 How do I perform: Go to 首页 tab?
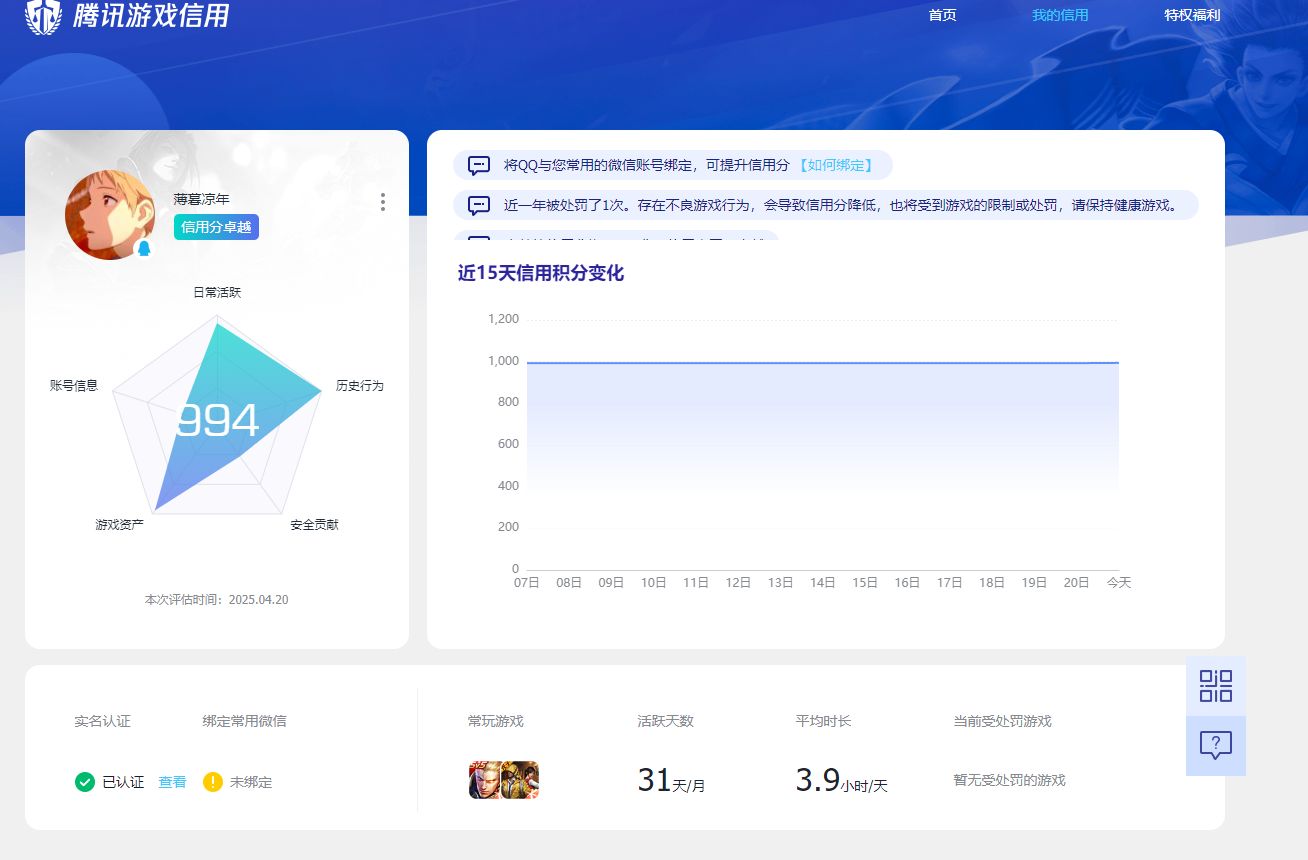942,15
